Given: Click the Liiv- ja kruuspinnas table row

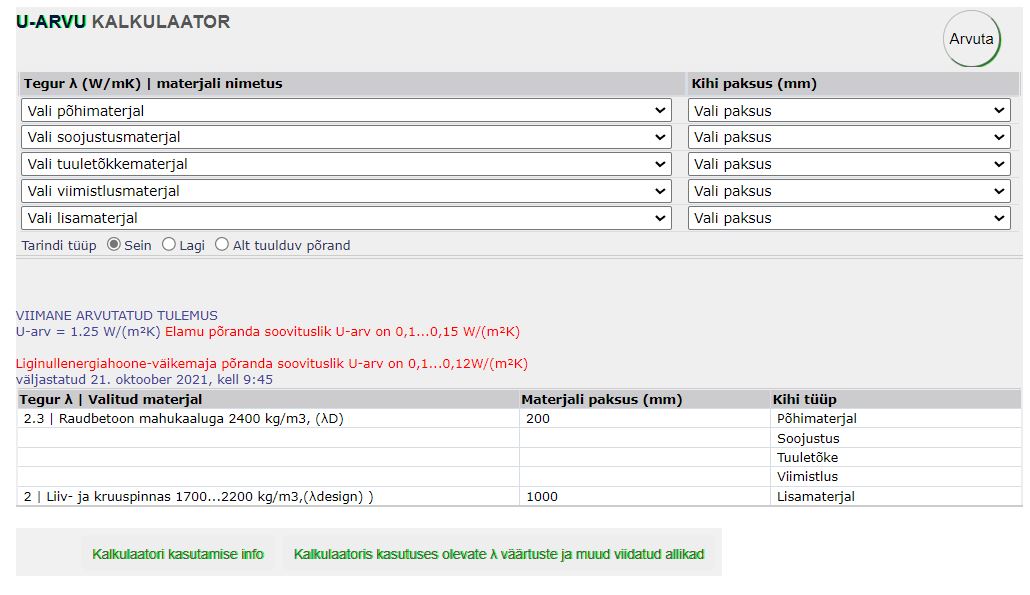Looking at the screenshot, I should pos(198,496).
